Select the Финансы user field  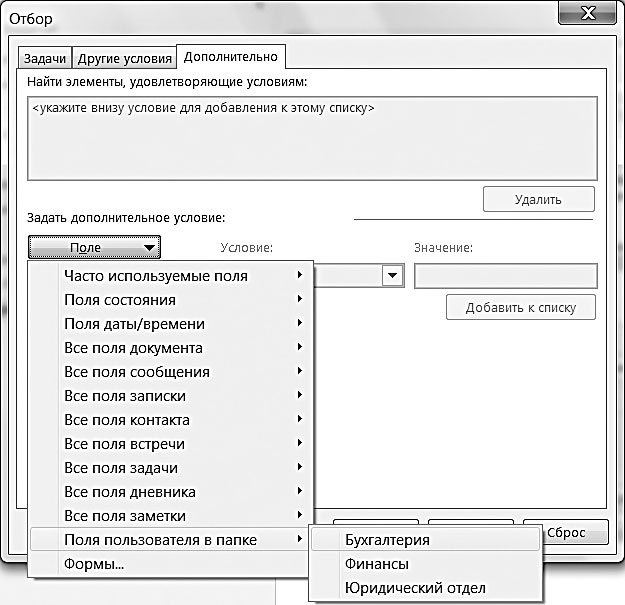425,564
